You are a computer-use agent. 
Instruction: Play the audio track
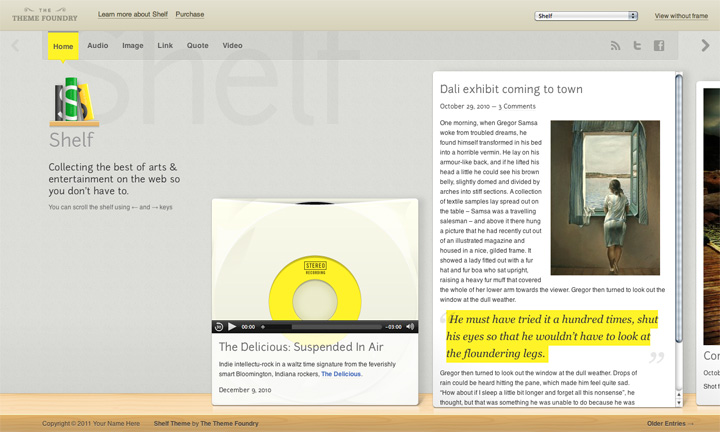coord(232,326)
